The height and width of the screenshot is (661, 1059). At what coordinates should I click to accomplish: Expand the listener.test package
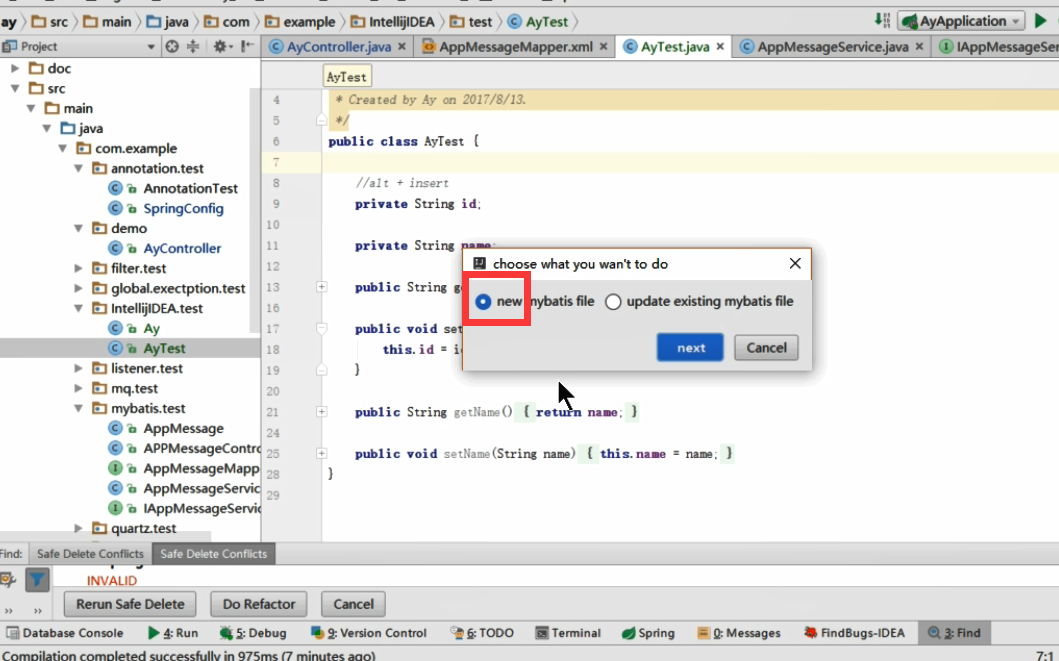(78, 368)
